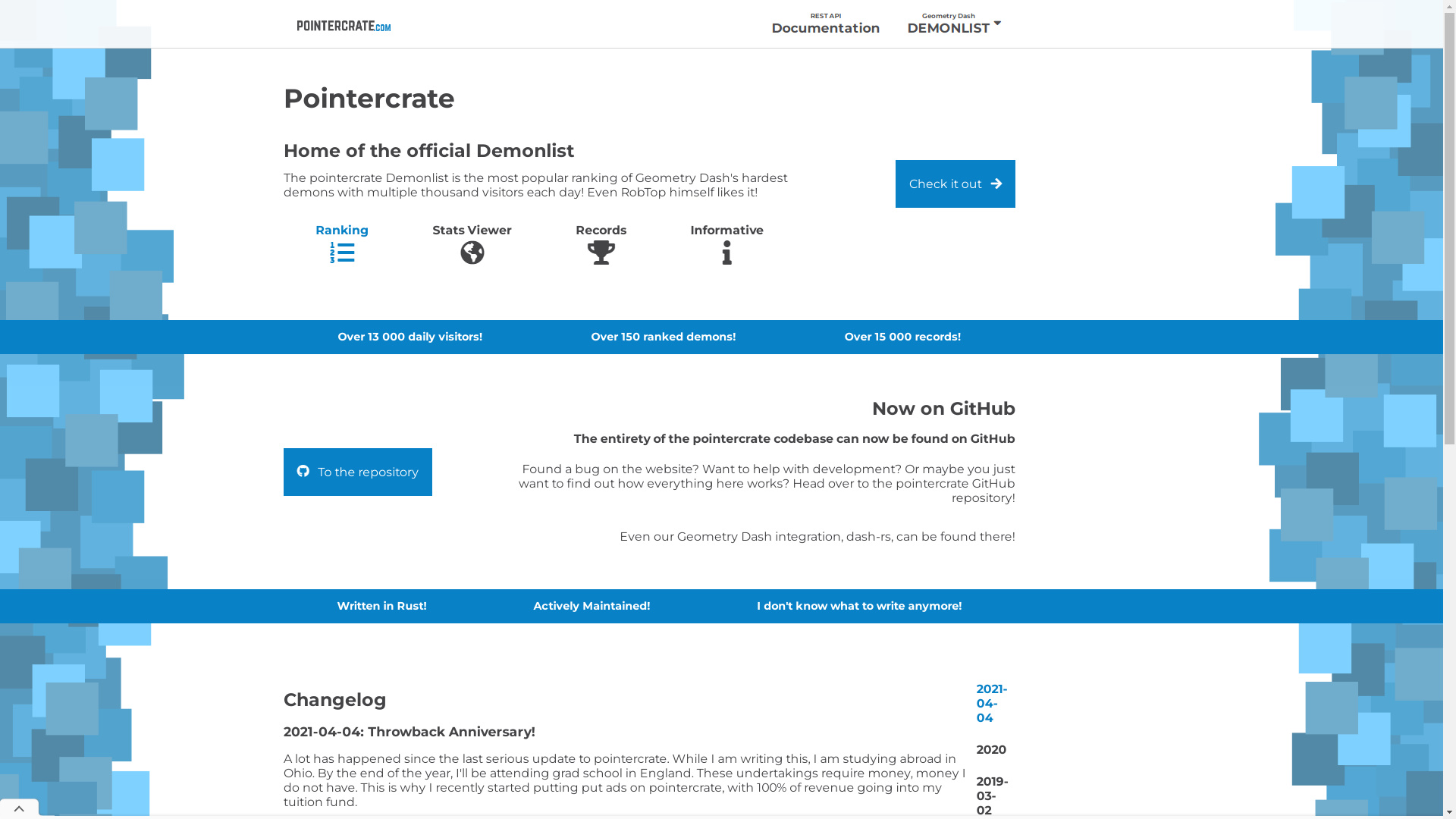Click the vertical page scrollbar thumb
1456x819 pixels.
(x=1449, y=227)
